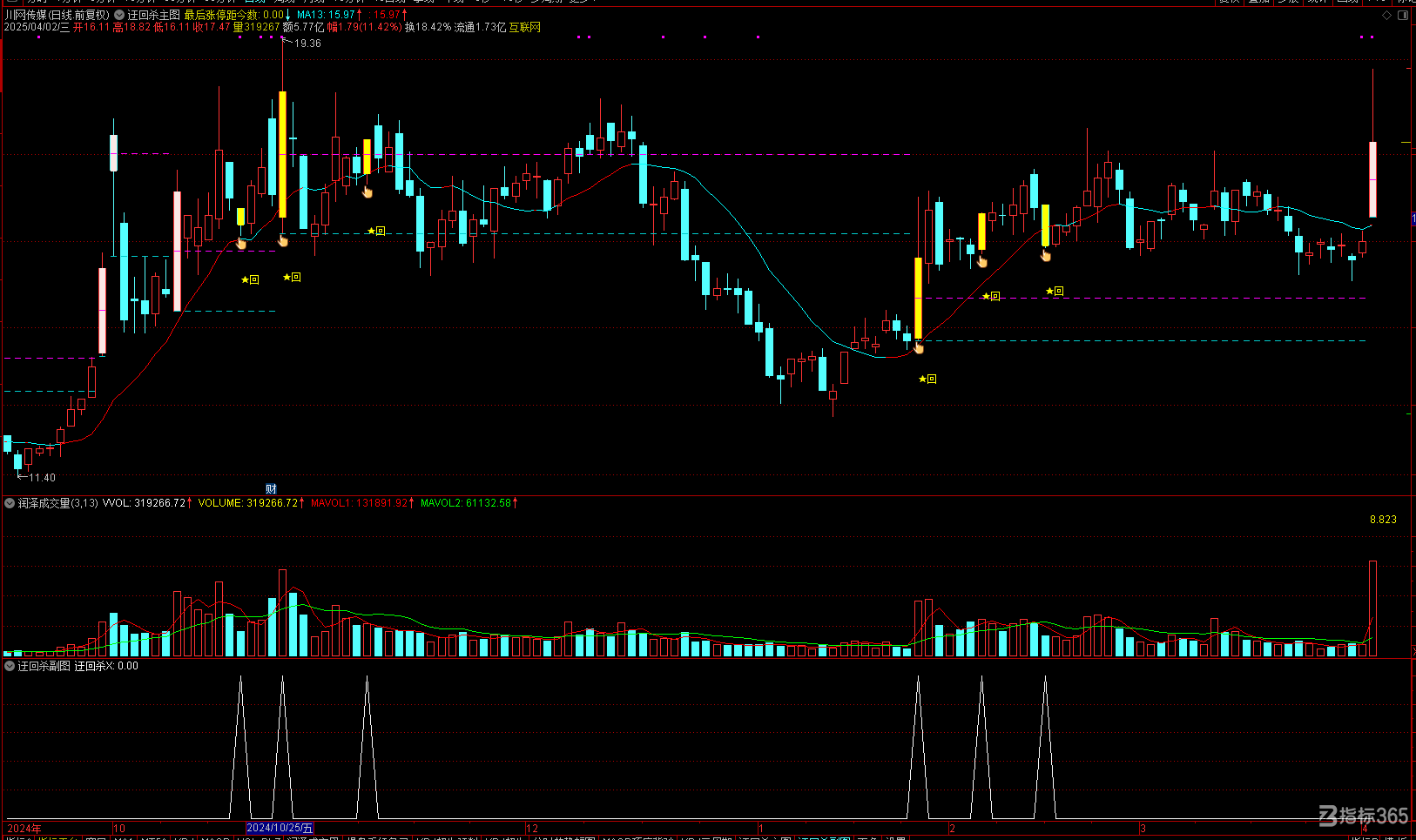Click the hand pointer icon under the 19.36 peak candle

283,240
